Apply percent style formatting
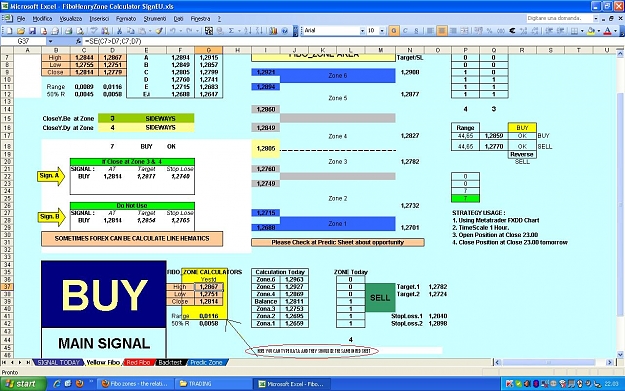Viewport: 625px width, 391px height. pyautogui.click(x=489, y=31)
